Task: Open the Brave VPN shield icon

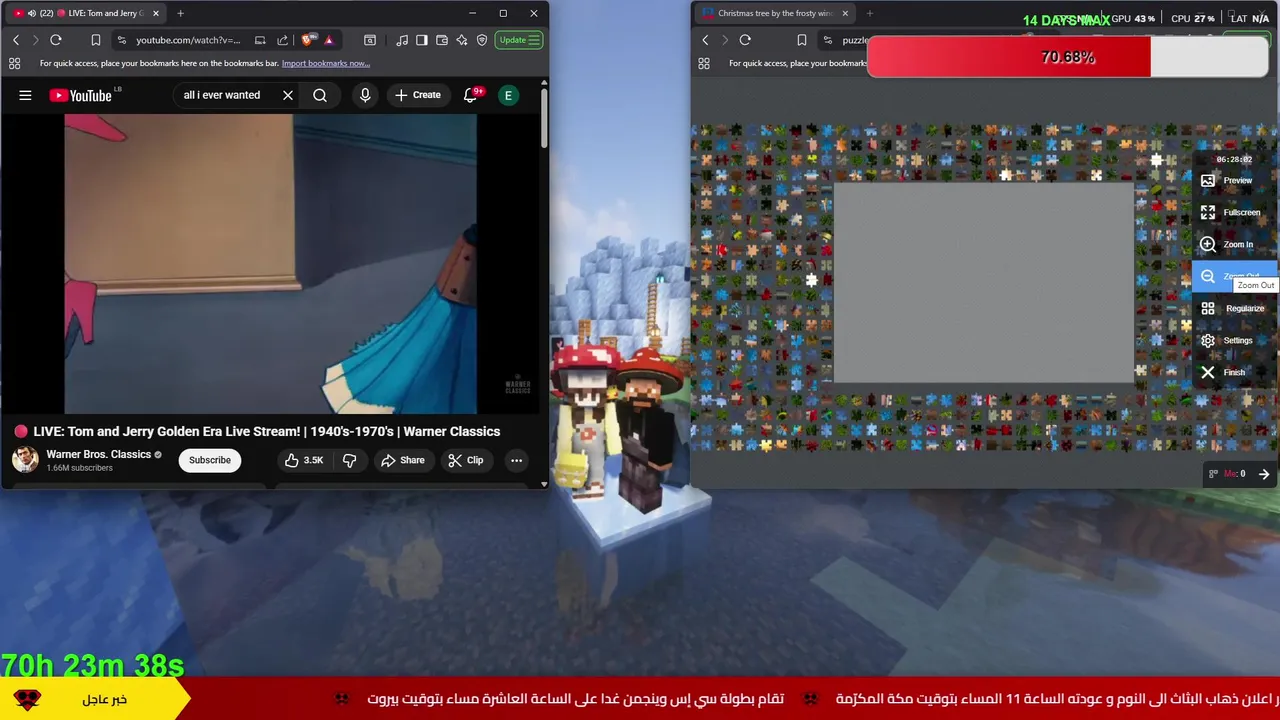Action: click(482, 40)
